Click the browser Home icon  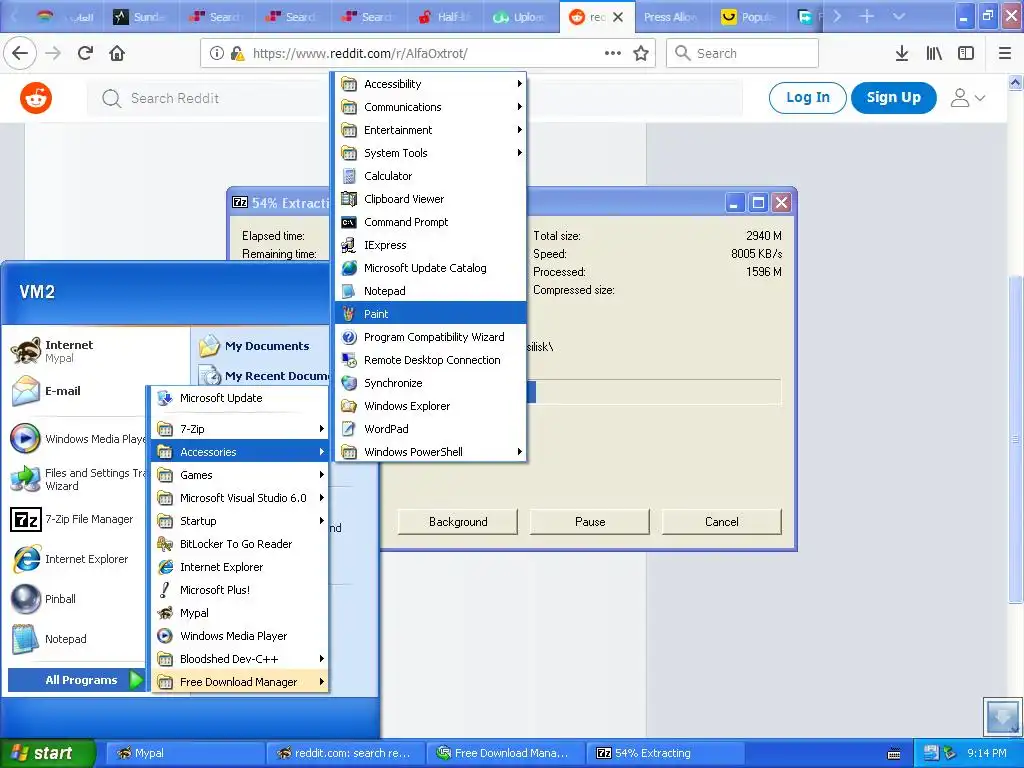coord(117,53)
